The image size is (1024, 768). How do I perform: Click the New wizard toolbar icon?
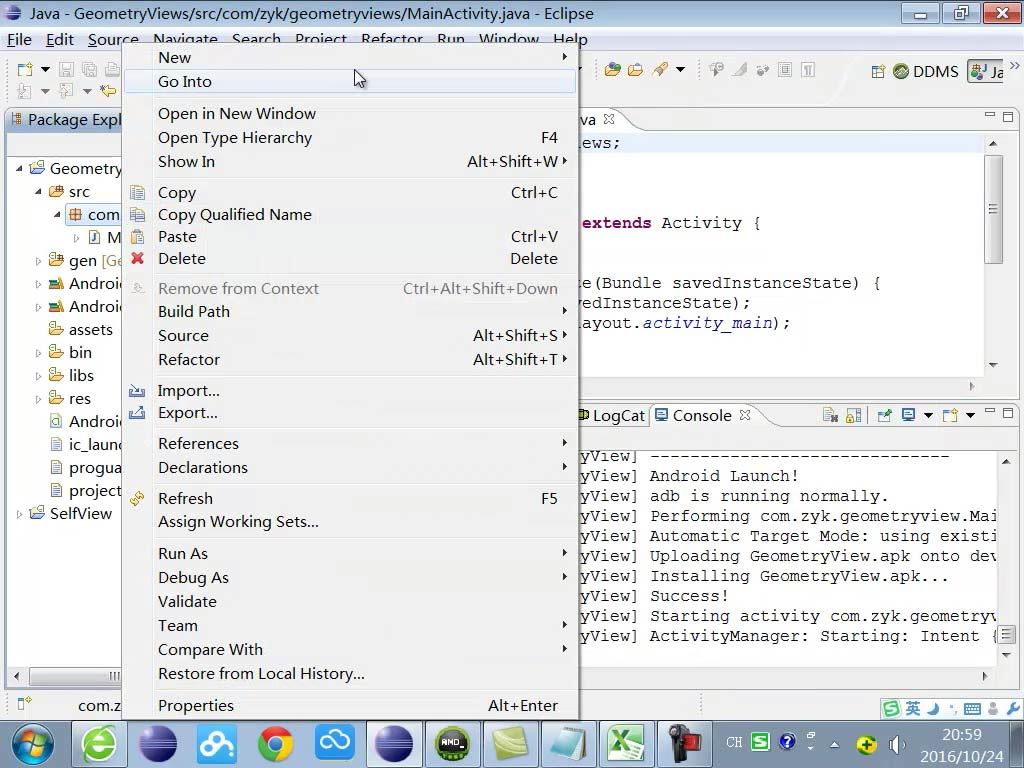(x=23, y=69)
